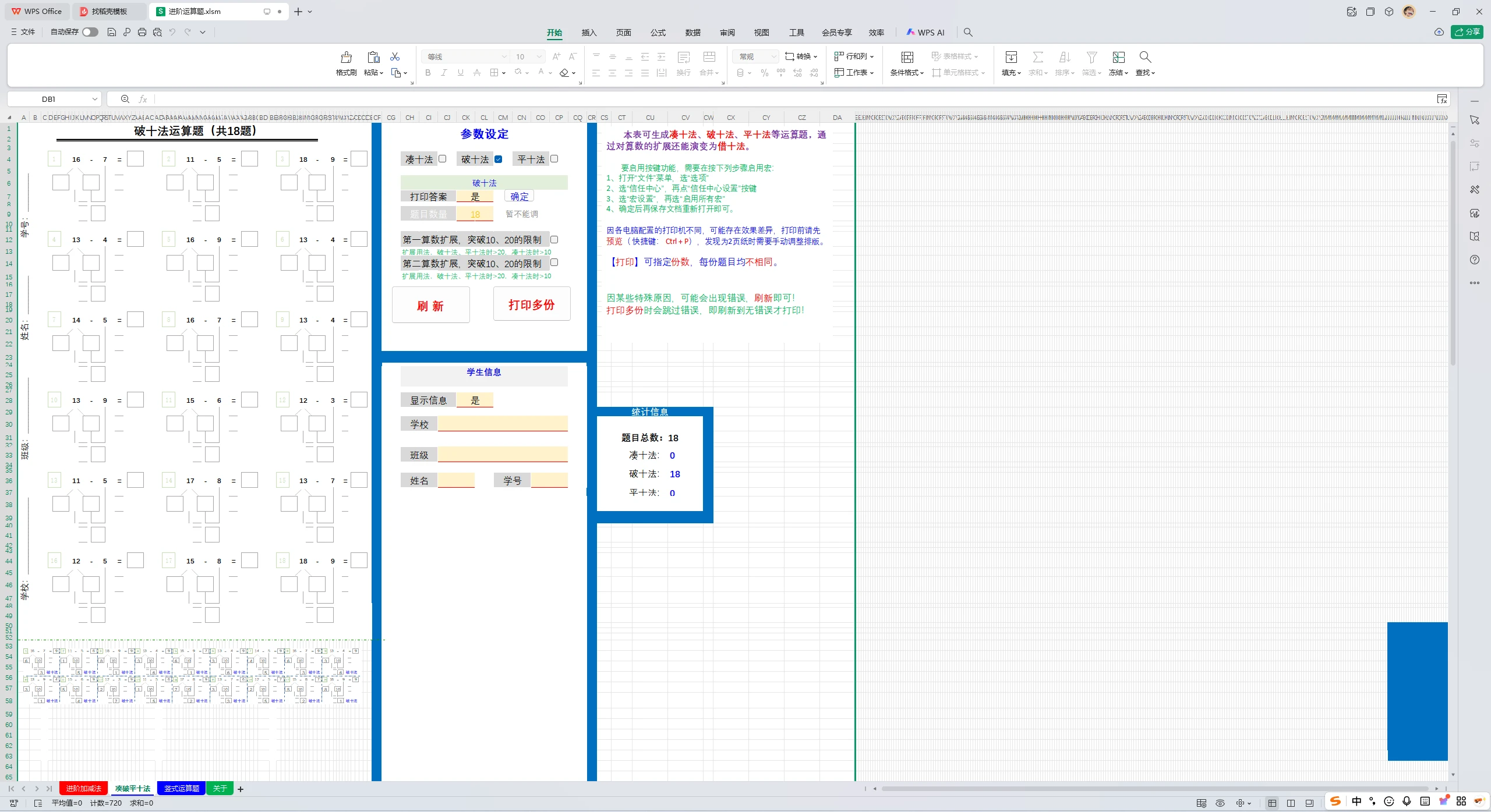The width and height of the screenshot is (1491, 812).
Task: Click the 打印多份 button
Action: [532, 304]
